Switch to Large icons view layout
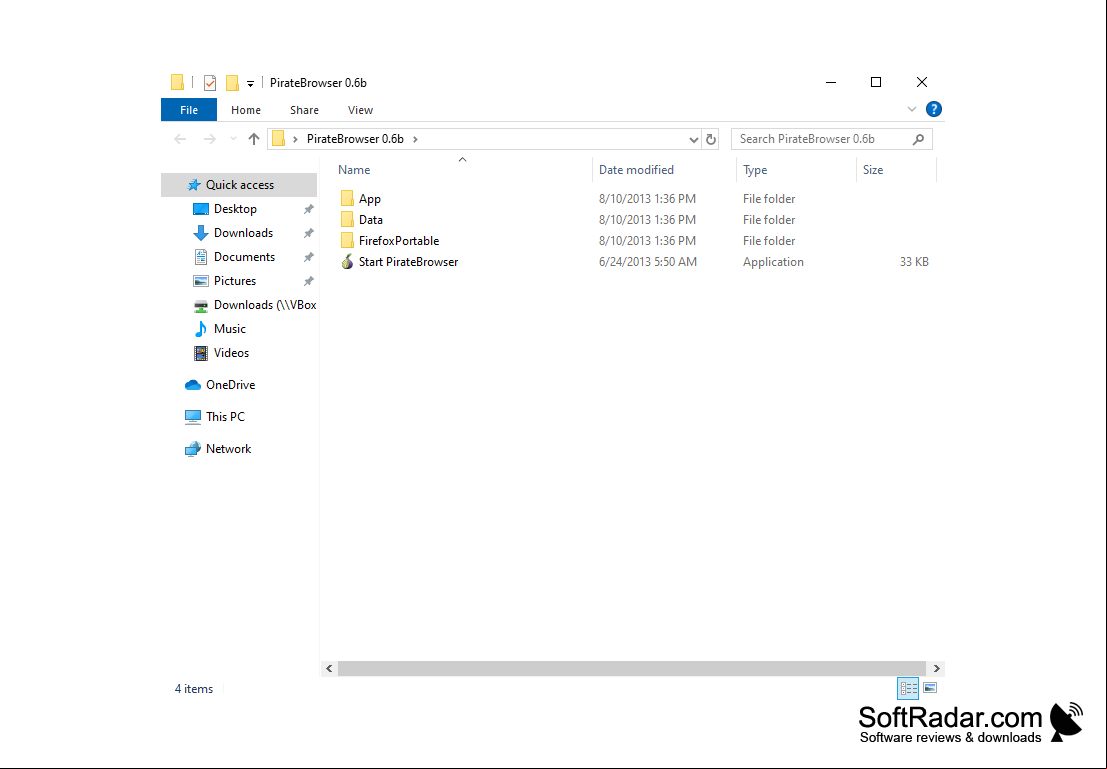 [x=930, y=688]
